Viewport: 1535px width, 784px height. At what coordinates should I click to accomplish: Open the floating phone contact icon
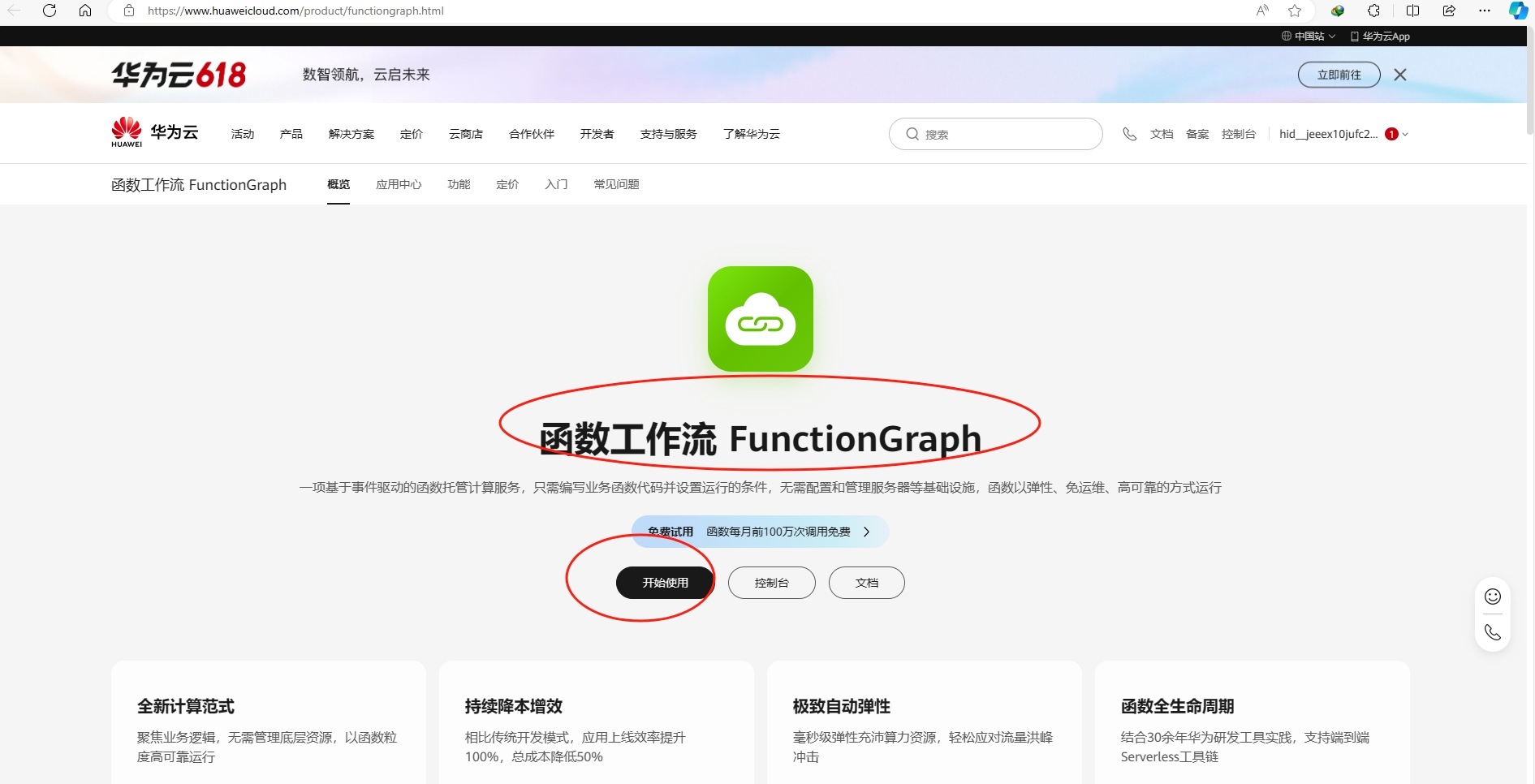[x=1493, y=632]
